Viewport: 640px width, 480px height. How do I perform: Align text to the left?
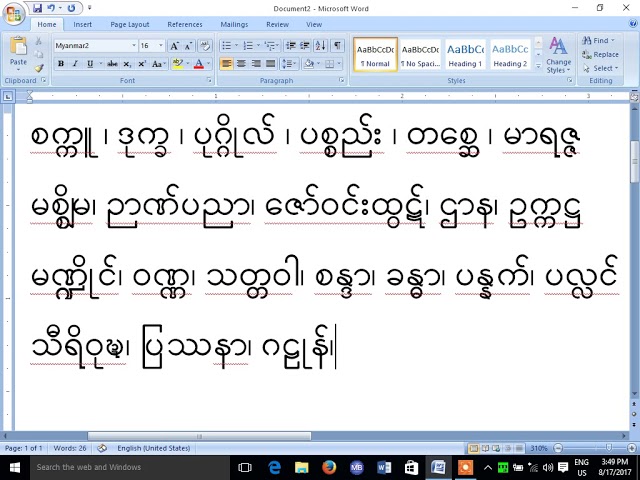coord(227,64)
